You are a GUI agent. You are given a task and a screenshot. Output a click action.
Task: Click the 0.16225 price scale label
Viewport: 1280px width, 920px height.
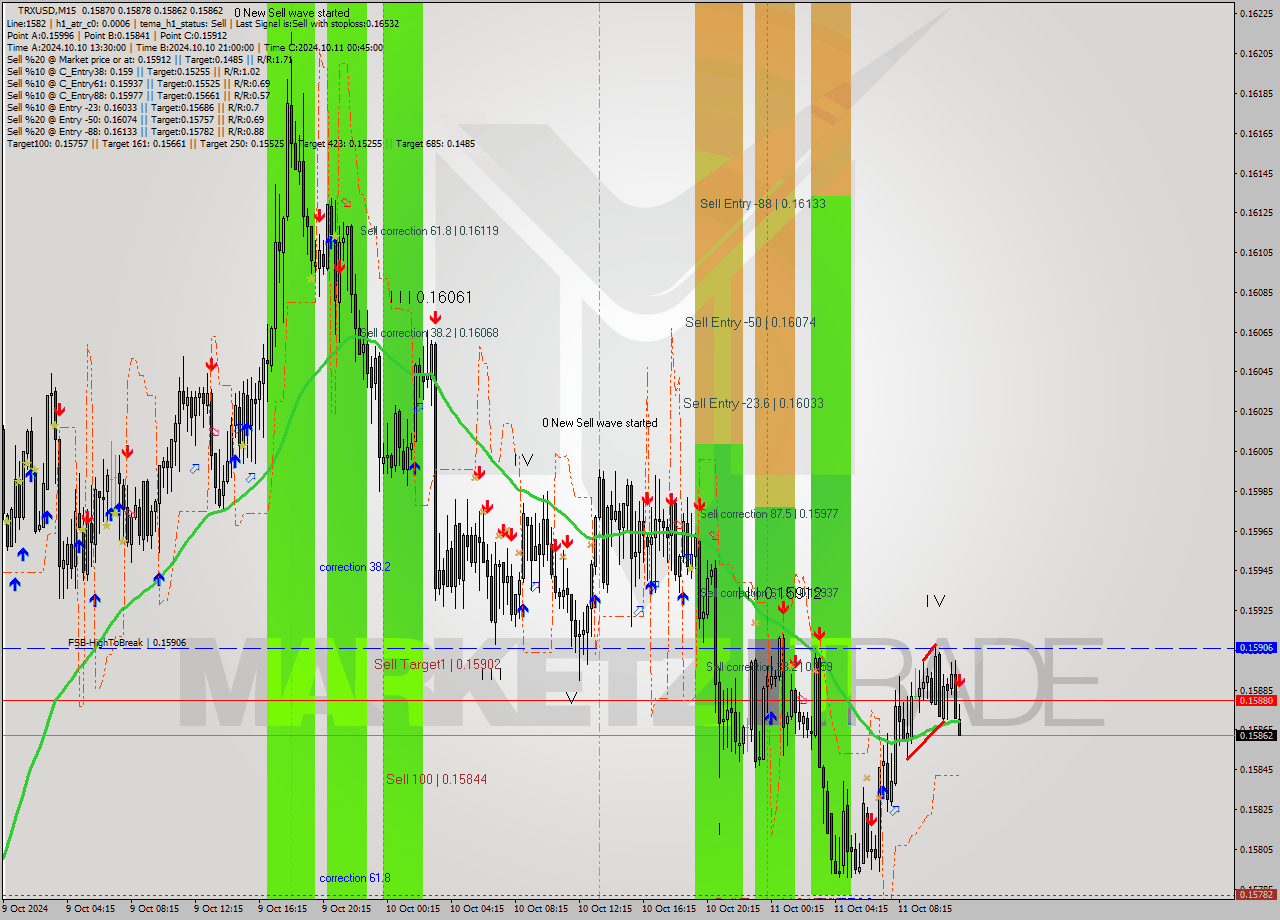click(1257, 13)
